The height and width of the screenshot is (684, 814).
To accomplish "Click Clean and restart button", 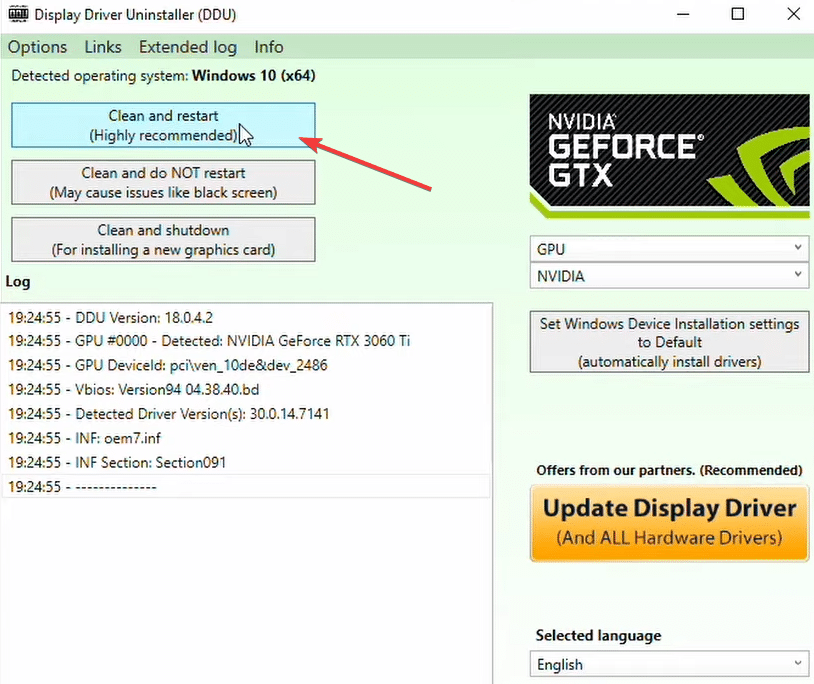I will point(163,125).
